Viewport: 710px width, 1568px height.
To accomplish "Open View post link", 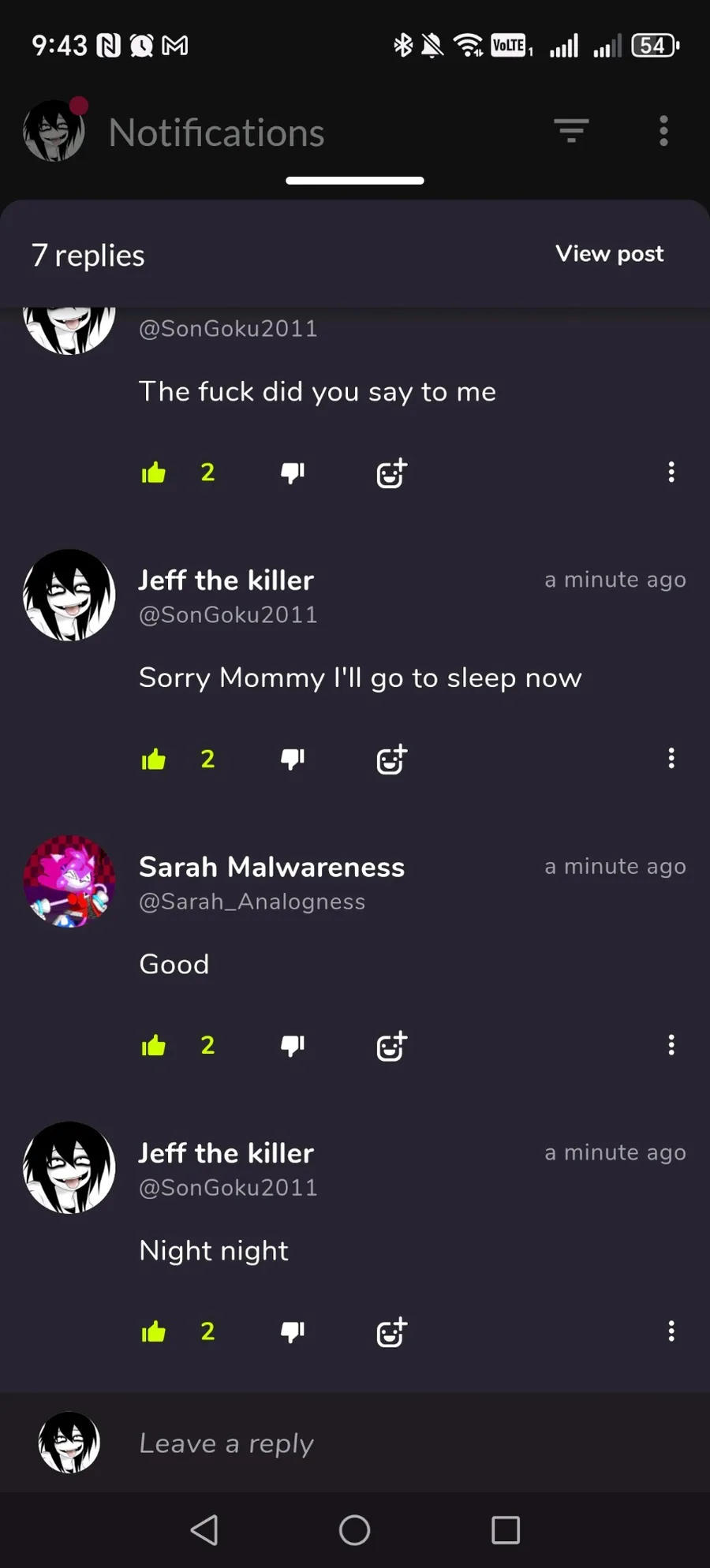I will point(609,254).
